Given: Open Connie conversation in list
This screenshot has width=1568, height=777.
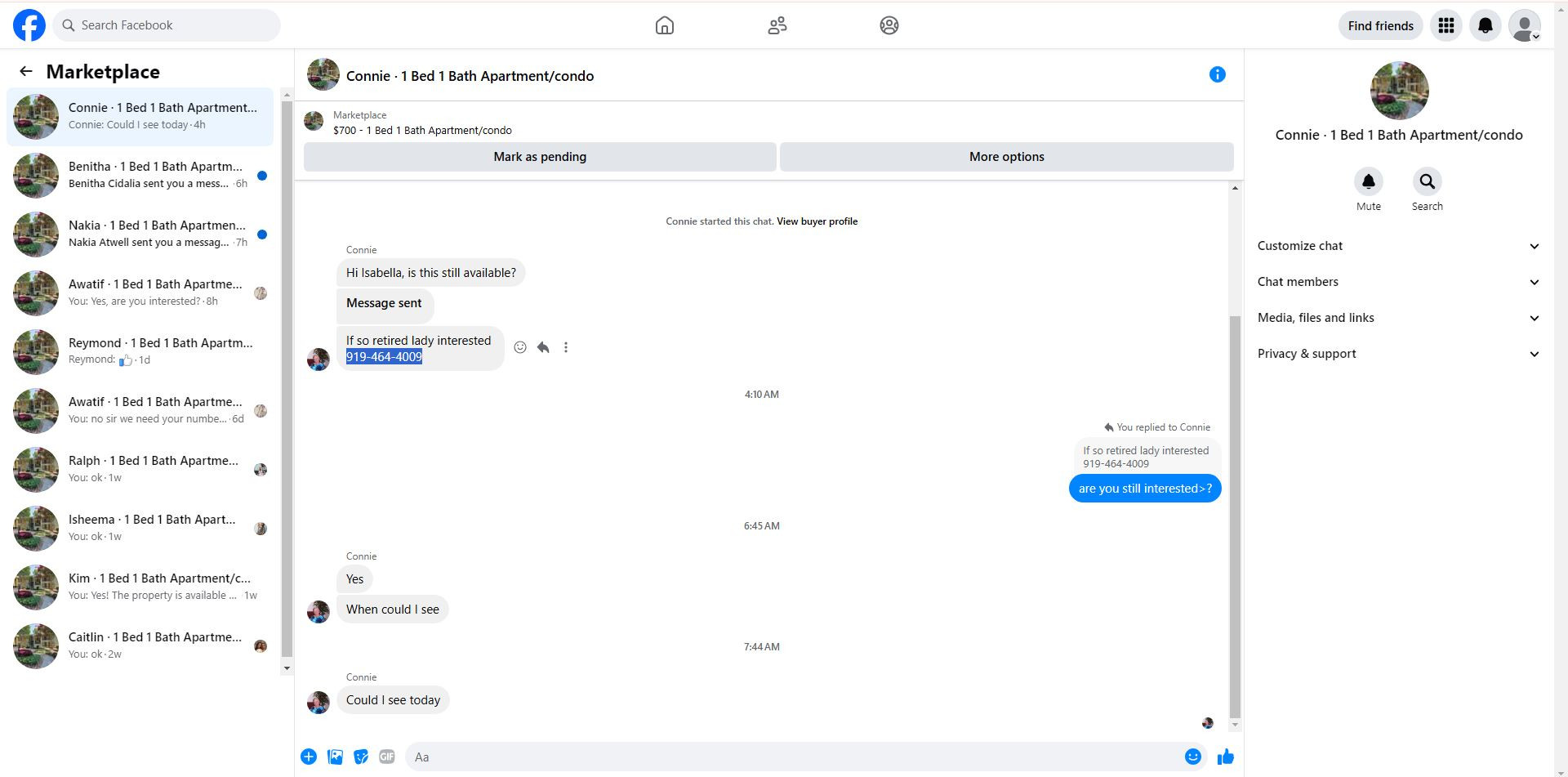Looking at the screenshot, I should [x=140, y=117].
